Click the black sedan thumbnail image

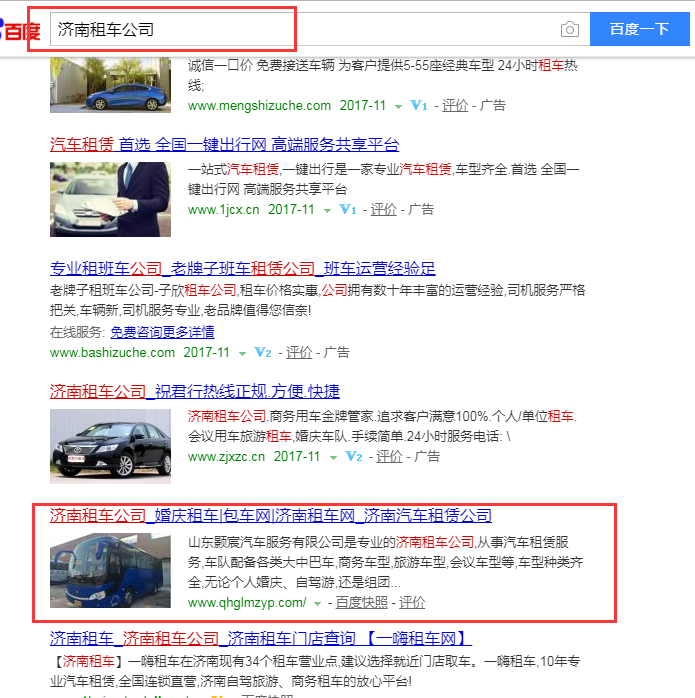110,437
